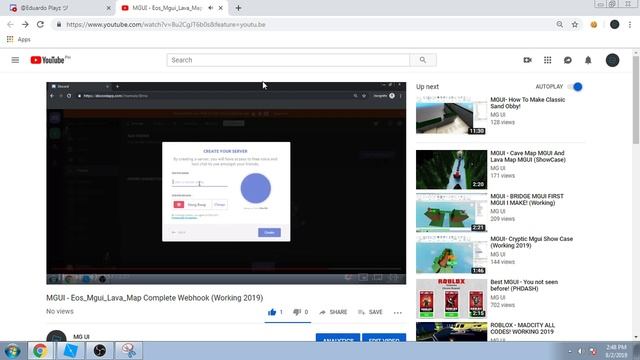Reload the page with refresh icon
This screenshot has height=360, width=640.
[40, 24]
